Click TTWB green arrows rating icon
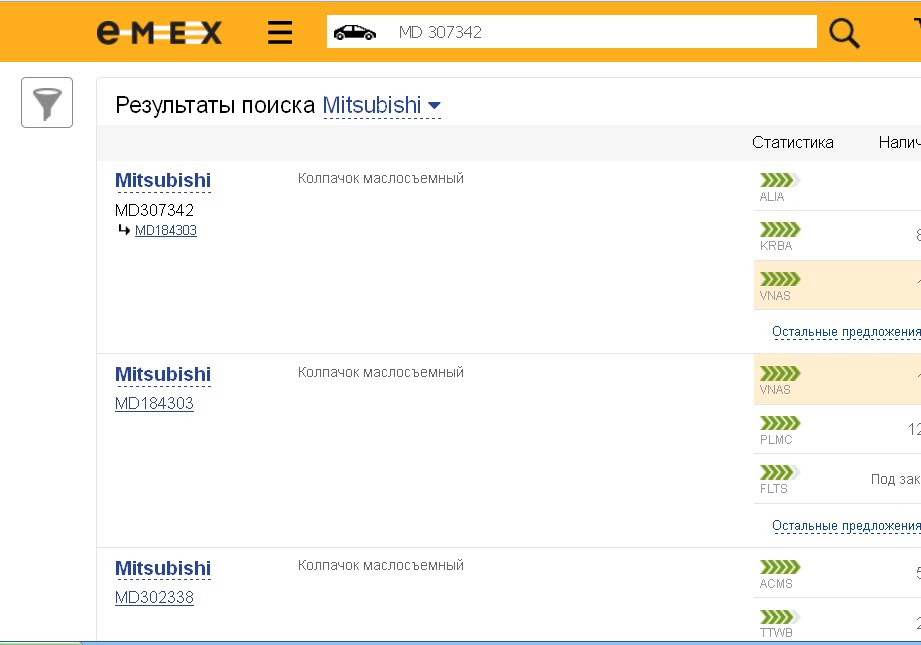Viewport: 921px width, 645px height. [779, 617]
